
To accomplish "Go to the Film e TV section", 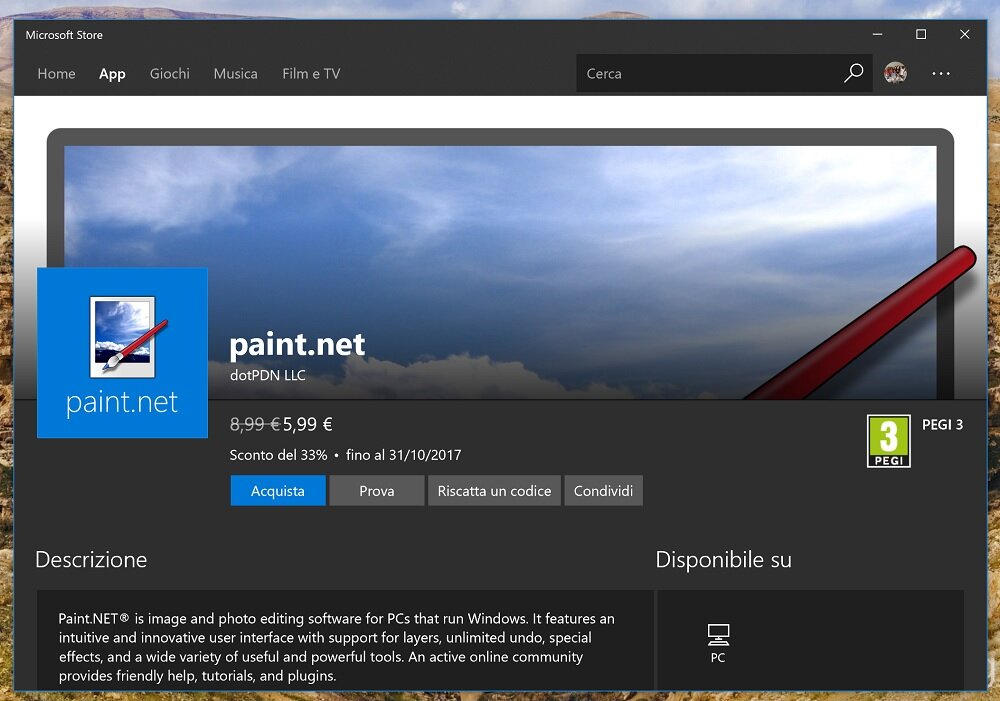I will [311, 73].
